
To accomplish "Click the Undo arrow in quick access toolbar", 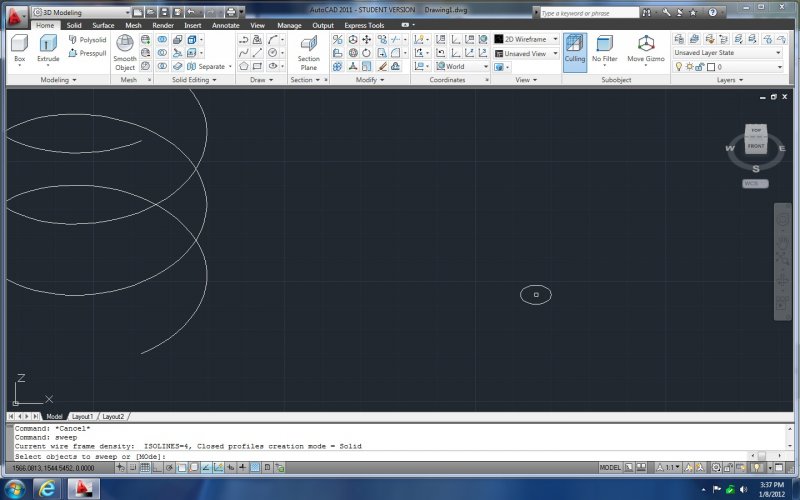I will pyautogui.click(x=191, y=12).
